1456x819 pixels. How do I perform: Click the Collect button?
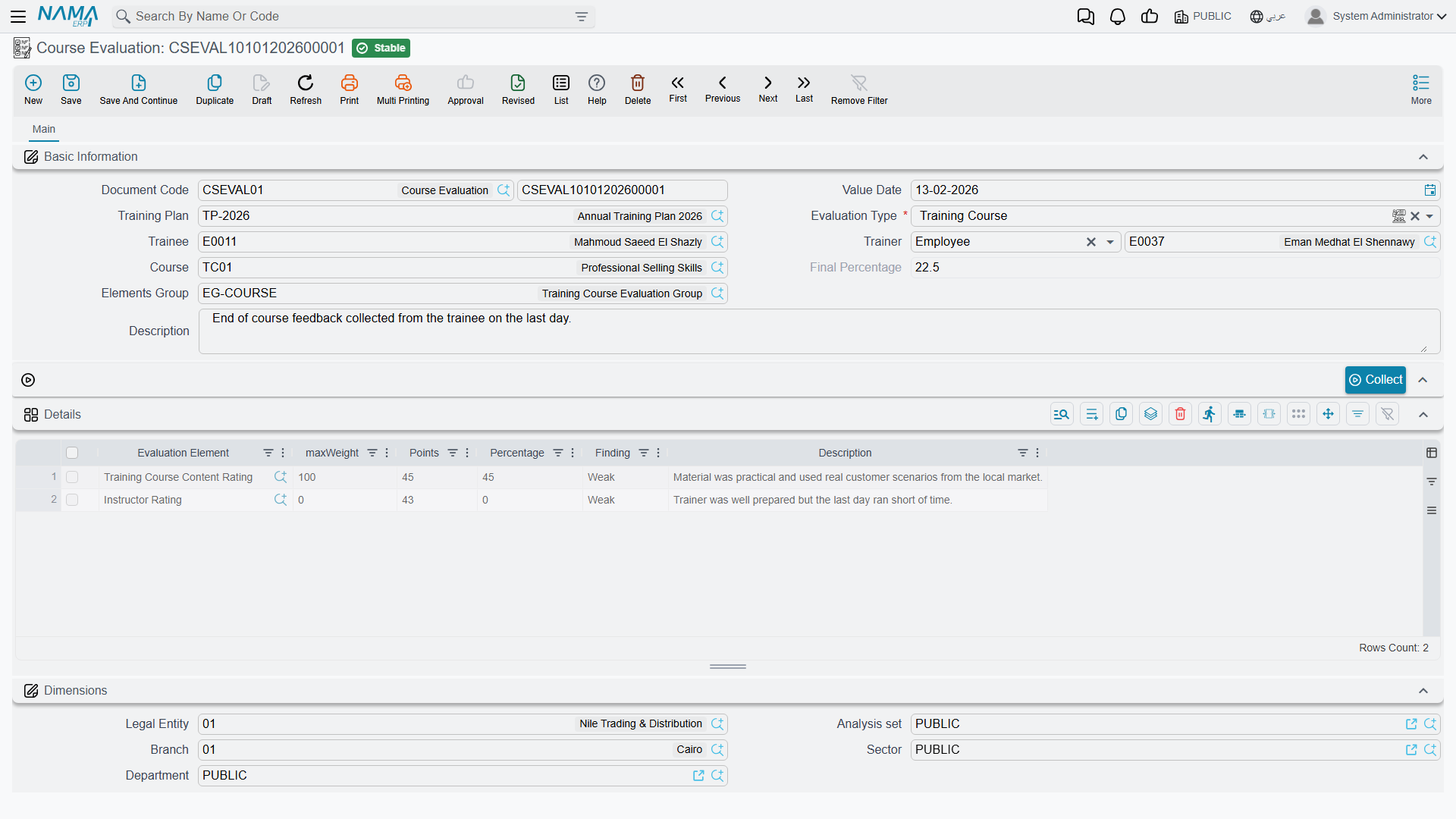[1376, 380]
